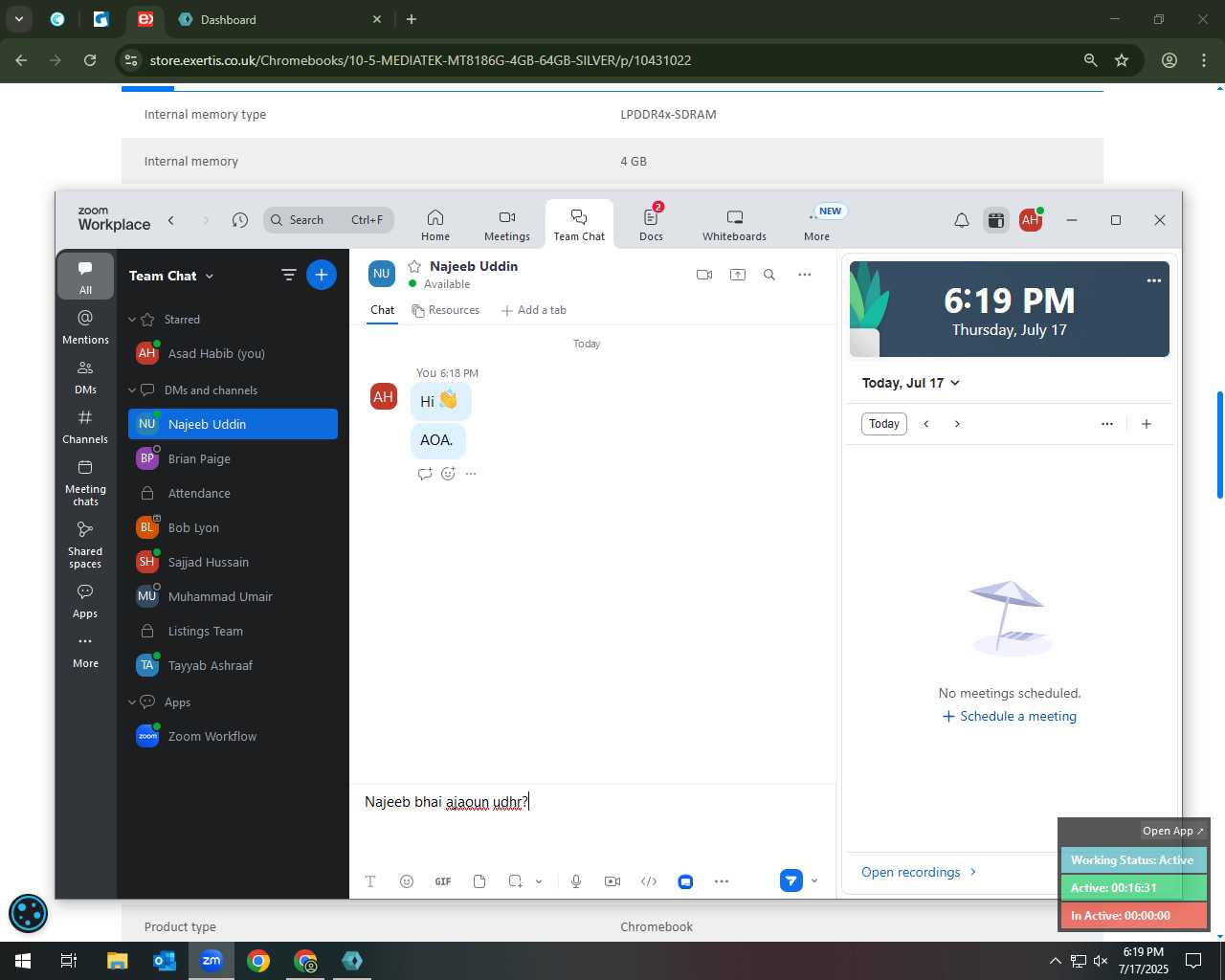Go to the next day in the calendar
Screen dimensions: 1225x980
coord(957,424)
